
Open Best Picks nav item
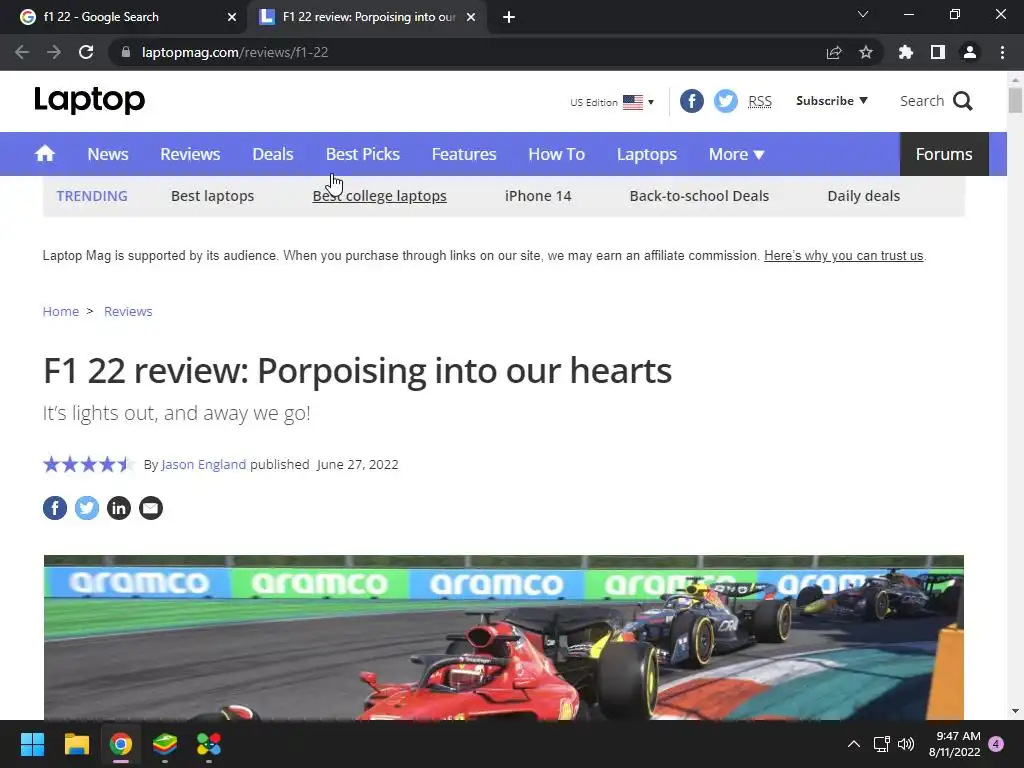362,154
